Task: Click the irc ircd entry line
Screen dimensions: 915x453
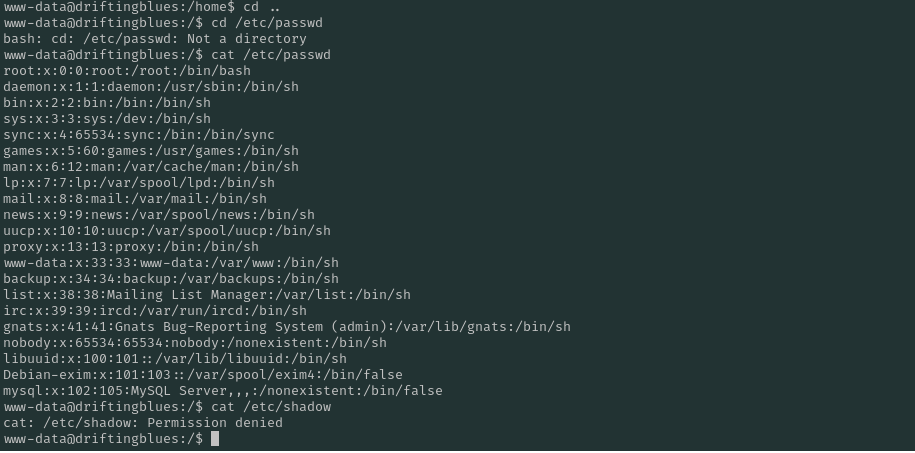Action: click(155, 311)
